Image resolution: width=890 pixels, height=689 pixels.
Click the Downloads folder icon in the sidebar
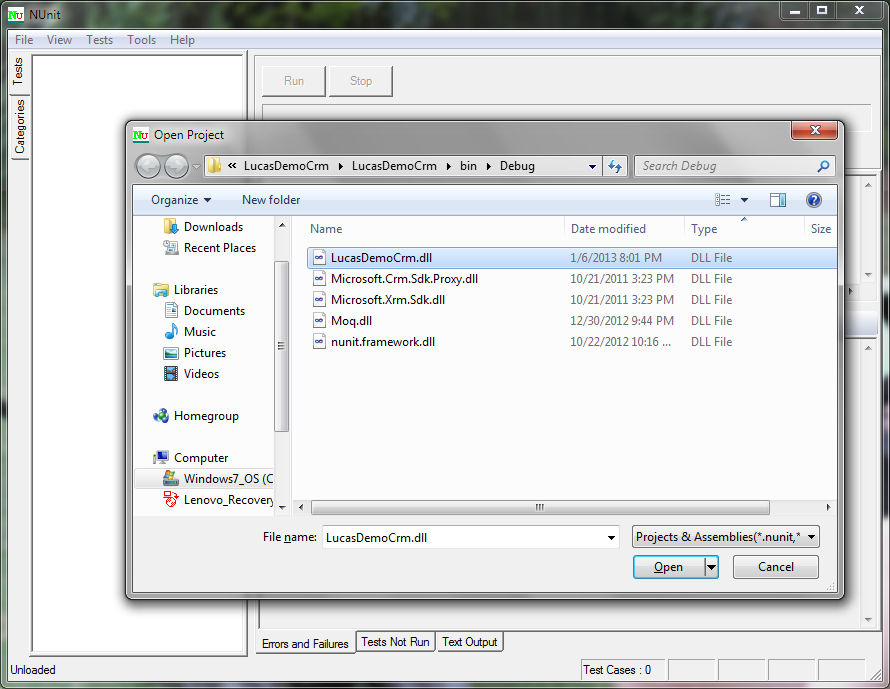coord(170,226)
